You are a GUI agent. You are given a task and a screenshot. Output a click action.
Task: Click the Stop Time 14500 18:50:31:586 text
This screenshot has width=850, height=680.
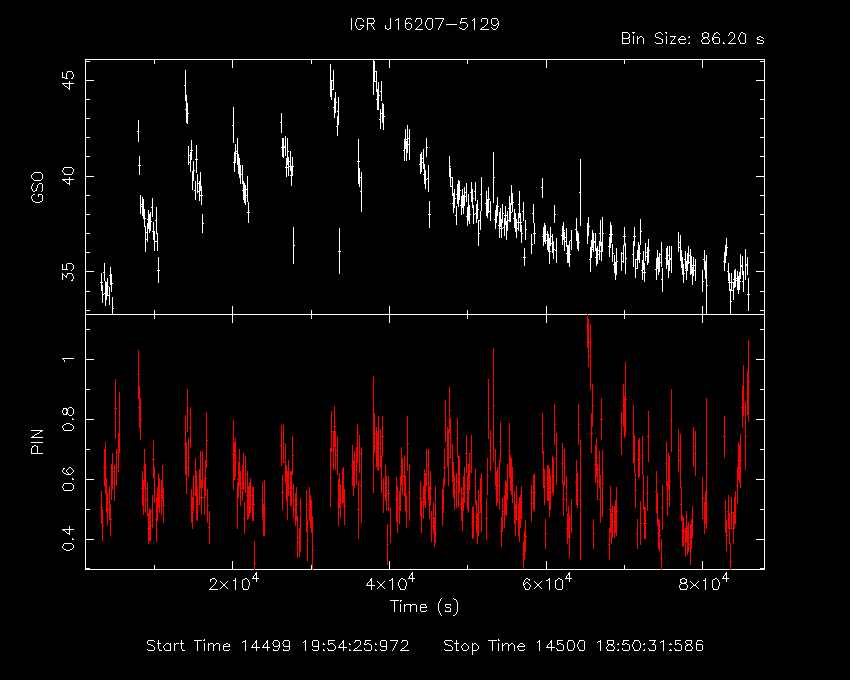pyautogui.click(x=574, y=646)
